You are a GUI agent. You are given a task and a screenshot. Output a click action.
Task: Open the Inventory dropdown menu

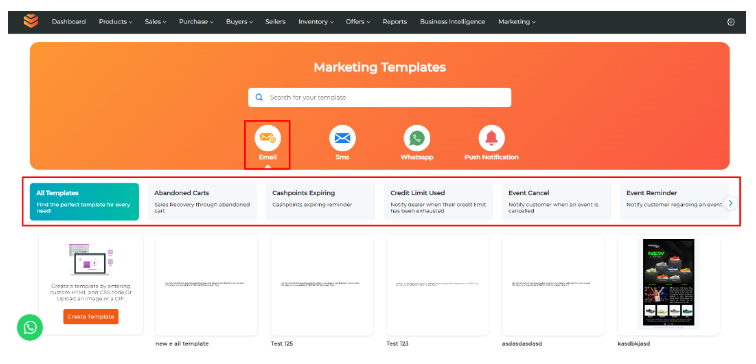pyautogui.click(x=316, y=22)
